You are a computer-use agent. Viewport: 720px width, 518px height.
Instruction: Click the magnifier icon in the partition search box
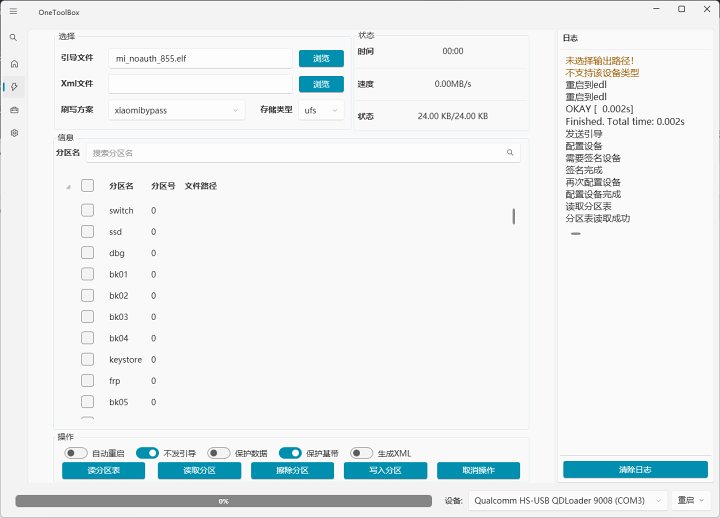[510, 153]
